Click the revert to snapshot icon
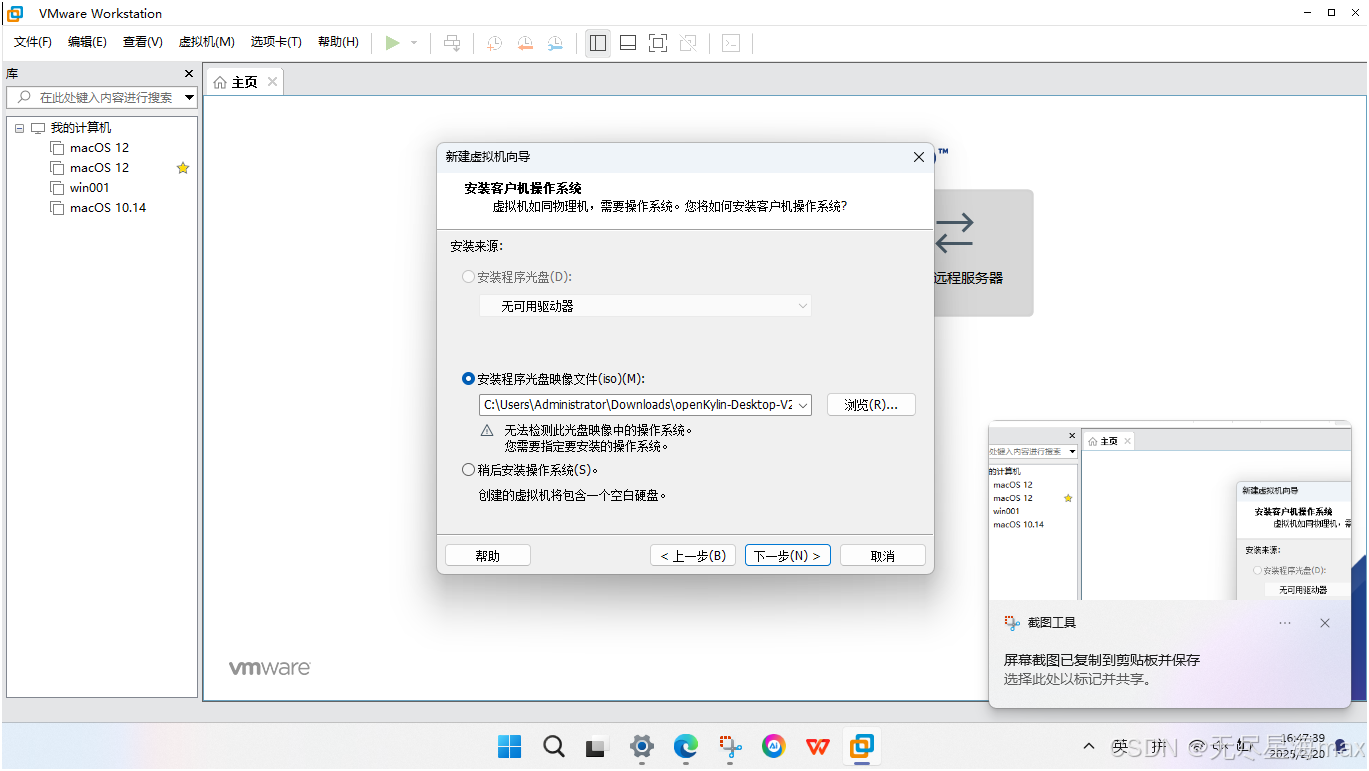This screenshot has width=1369, height=771. point(525,43)
